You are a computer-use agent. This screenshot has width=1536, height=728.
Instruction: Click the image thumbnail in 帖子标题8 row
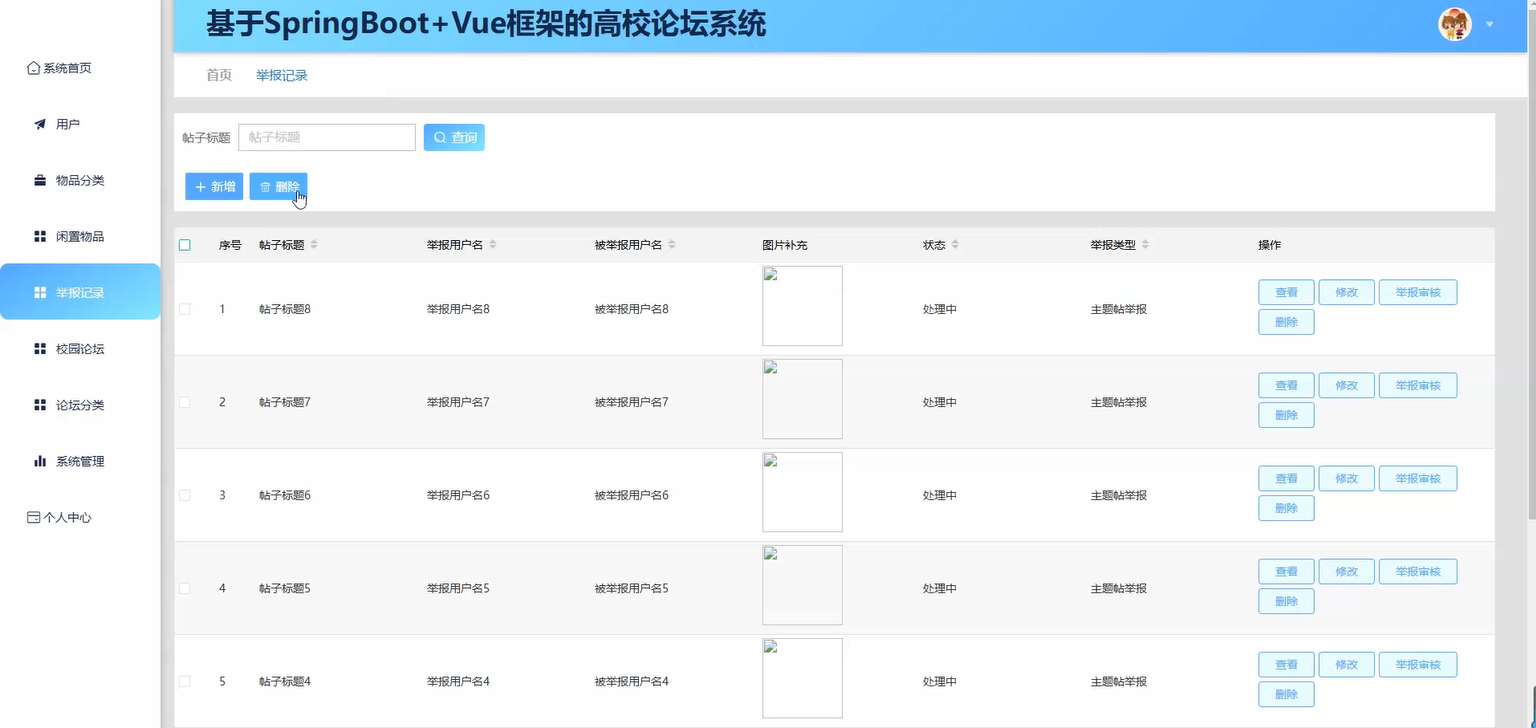[802, 306]
